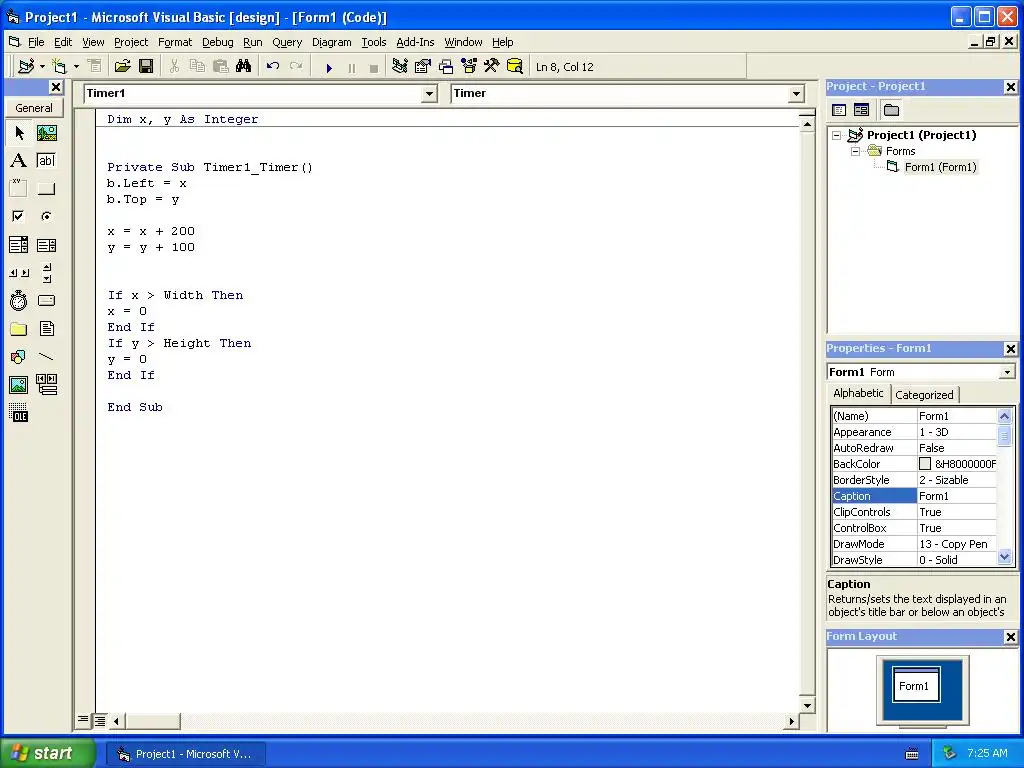Open Form Layout Window from toolbar
The width and height of the screenshot is (1024, 768).
pyautogui.click(x=446, y=66)
